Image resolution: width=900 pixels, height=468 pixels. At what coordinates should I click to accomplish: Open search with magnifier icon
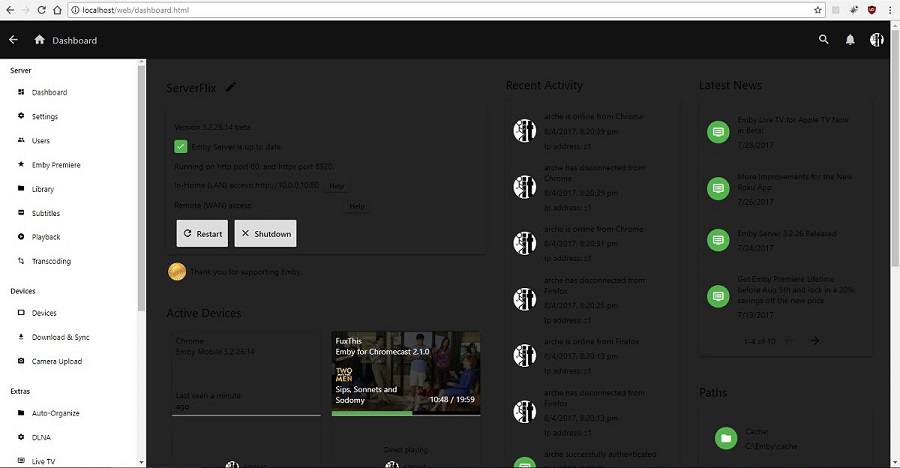[x=824, y=40]
